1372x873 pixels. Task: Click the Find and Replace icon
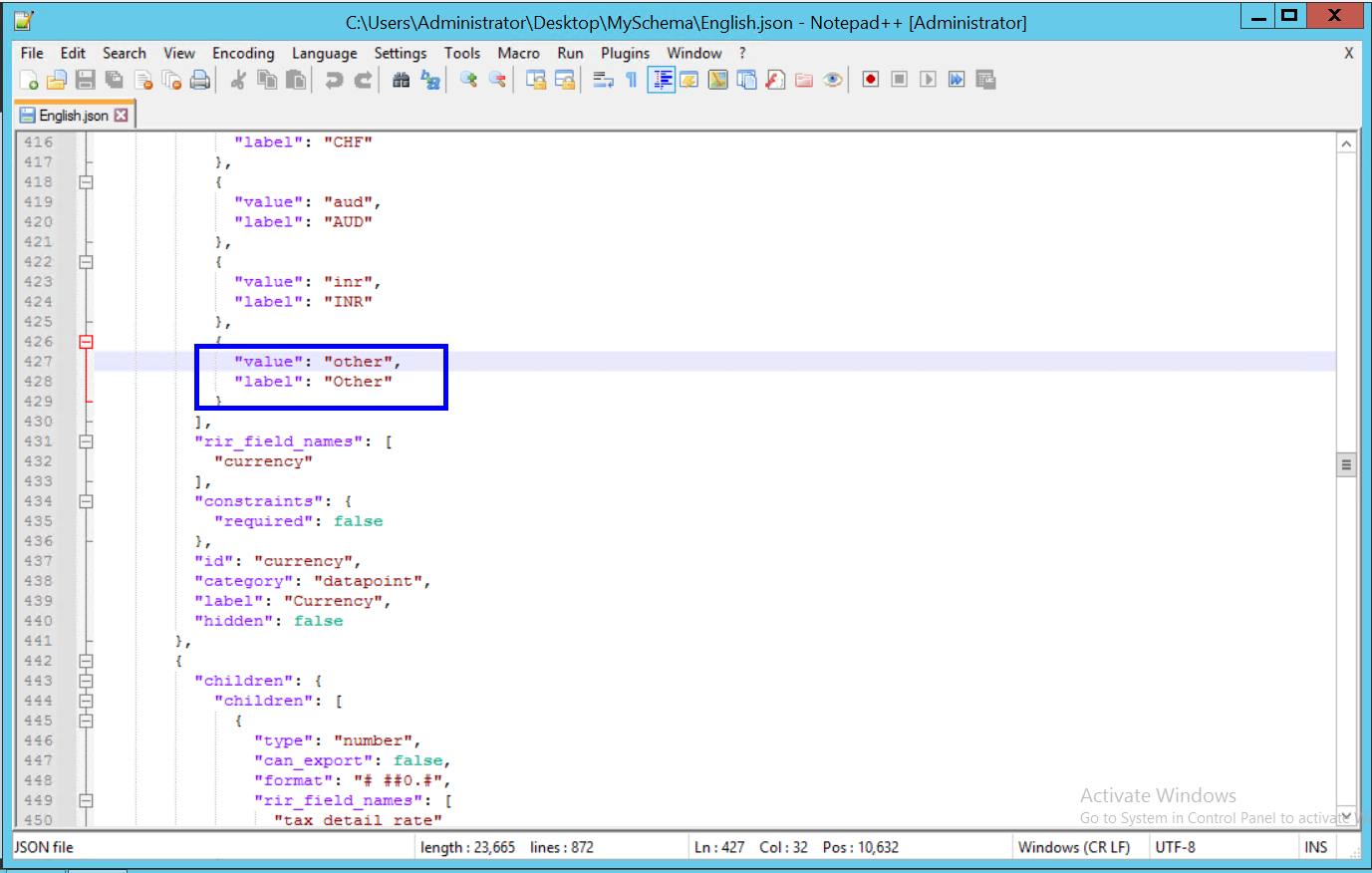click(430, 81)
